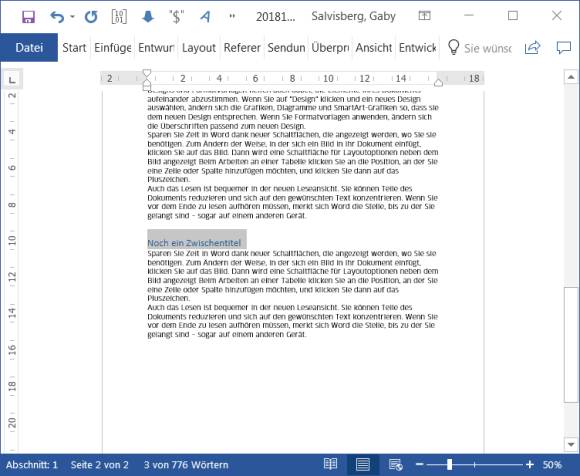The width and height of the screenshot is (580, 476).
Task: Open Ribbon Display Options button
Action: (424, 16)
